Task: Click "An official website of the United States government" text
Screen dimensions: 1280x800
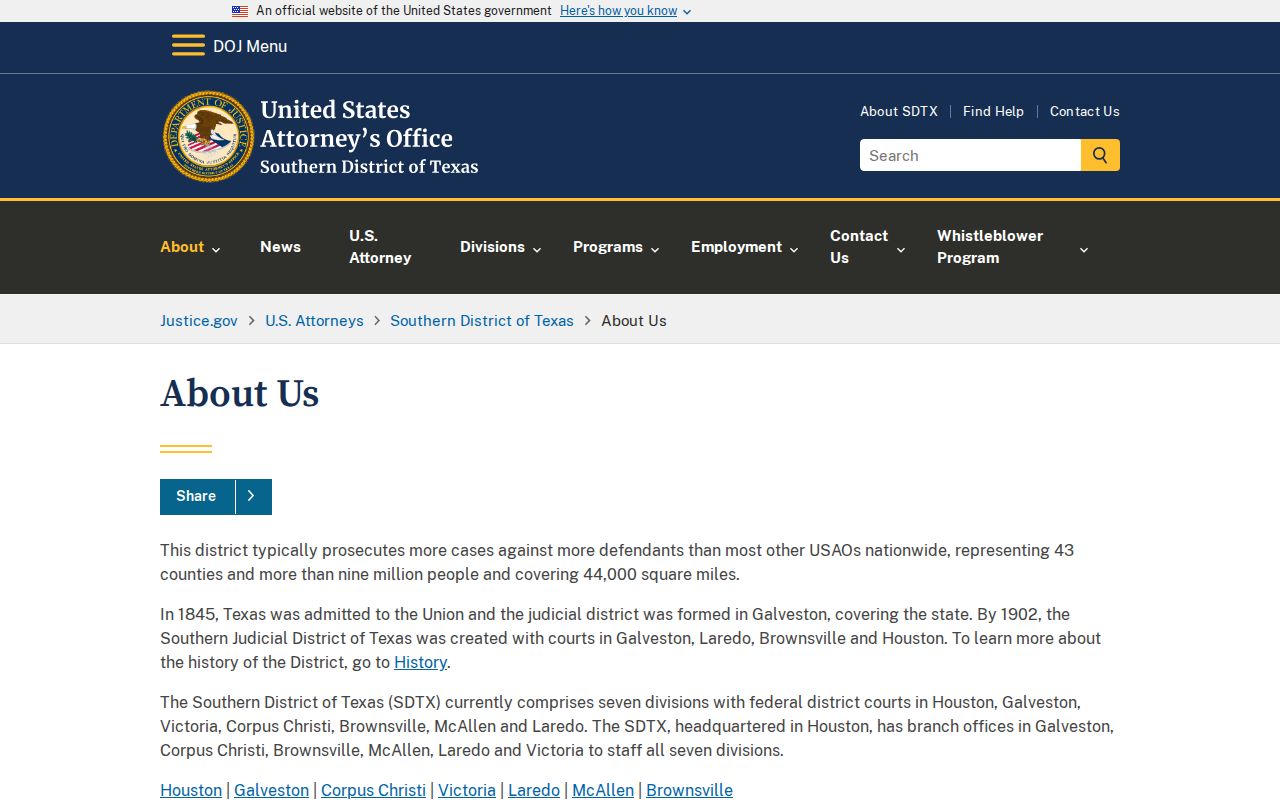Action: [404, 11]
